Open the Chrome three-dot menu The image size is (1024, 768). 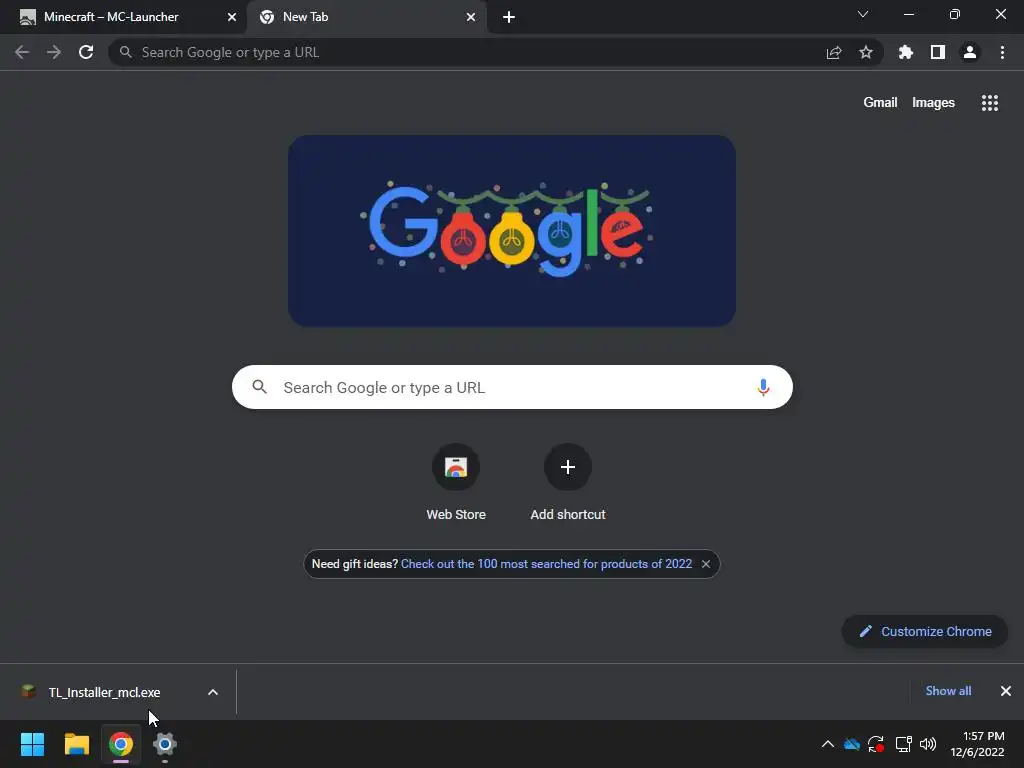(x=1002, y=52)
